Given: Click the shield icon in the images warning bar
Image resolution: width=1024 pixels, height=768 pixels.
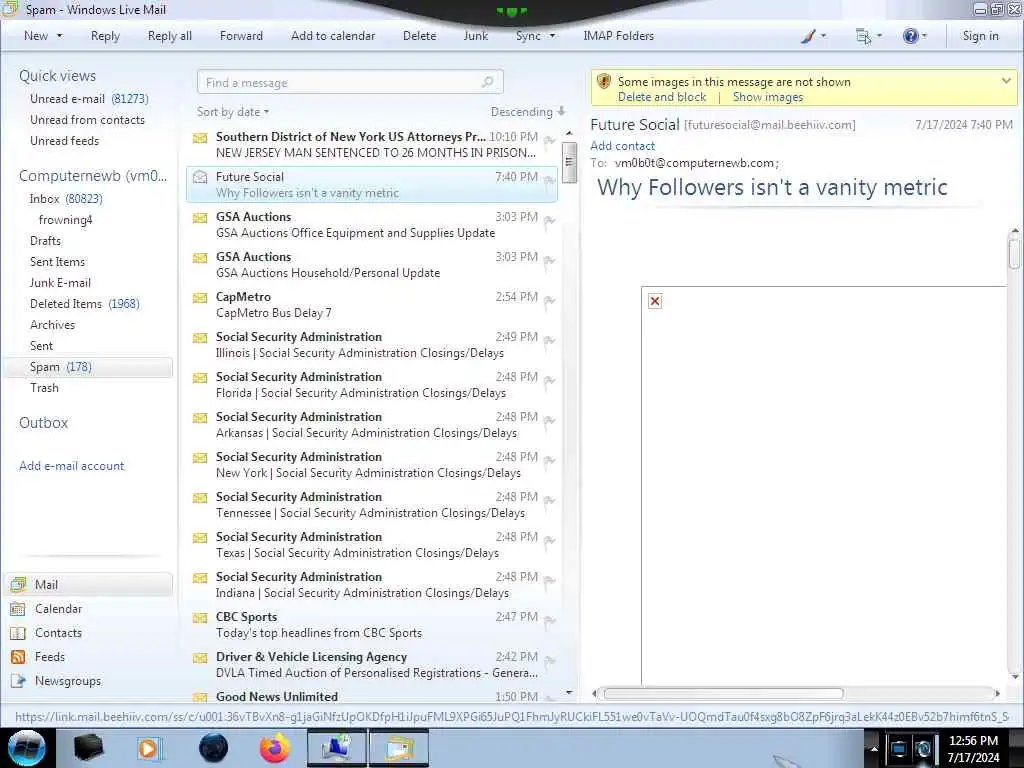Looking at the screenshot, I should click(x=604, y=82).
